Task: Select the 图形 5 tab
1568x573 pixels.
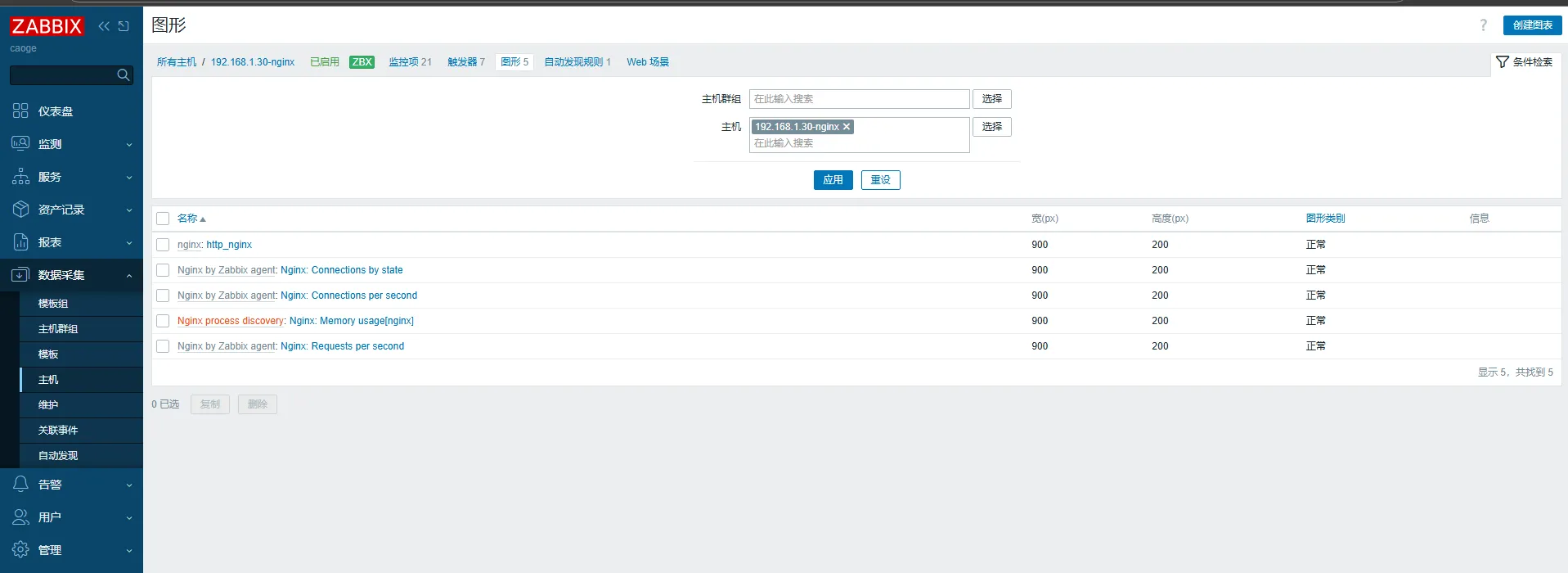Action: 514,62
